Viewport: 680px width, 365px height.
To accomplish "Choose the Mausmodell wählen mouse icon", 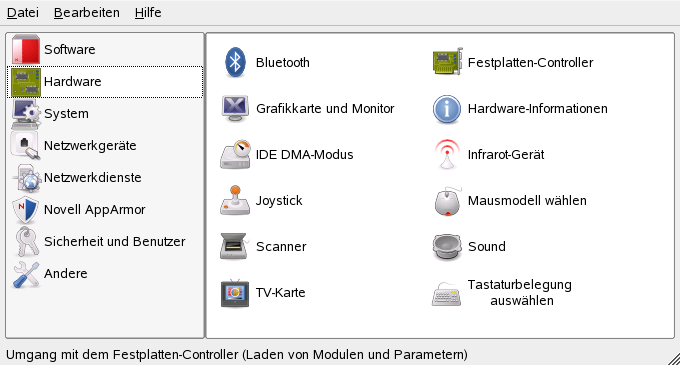I will (447, 201).
